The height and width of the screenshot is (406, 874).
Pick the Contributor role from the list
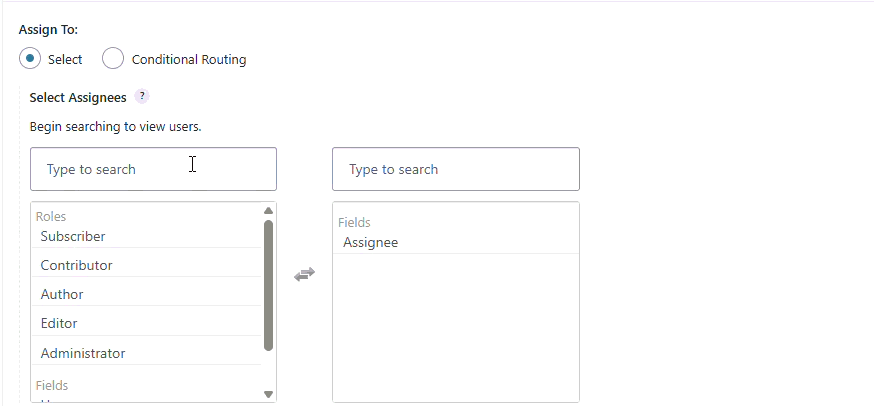(x=76, y=265)
